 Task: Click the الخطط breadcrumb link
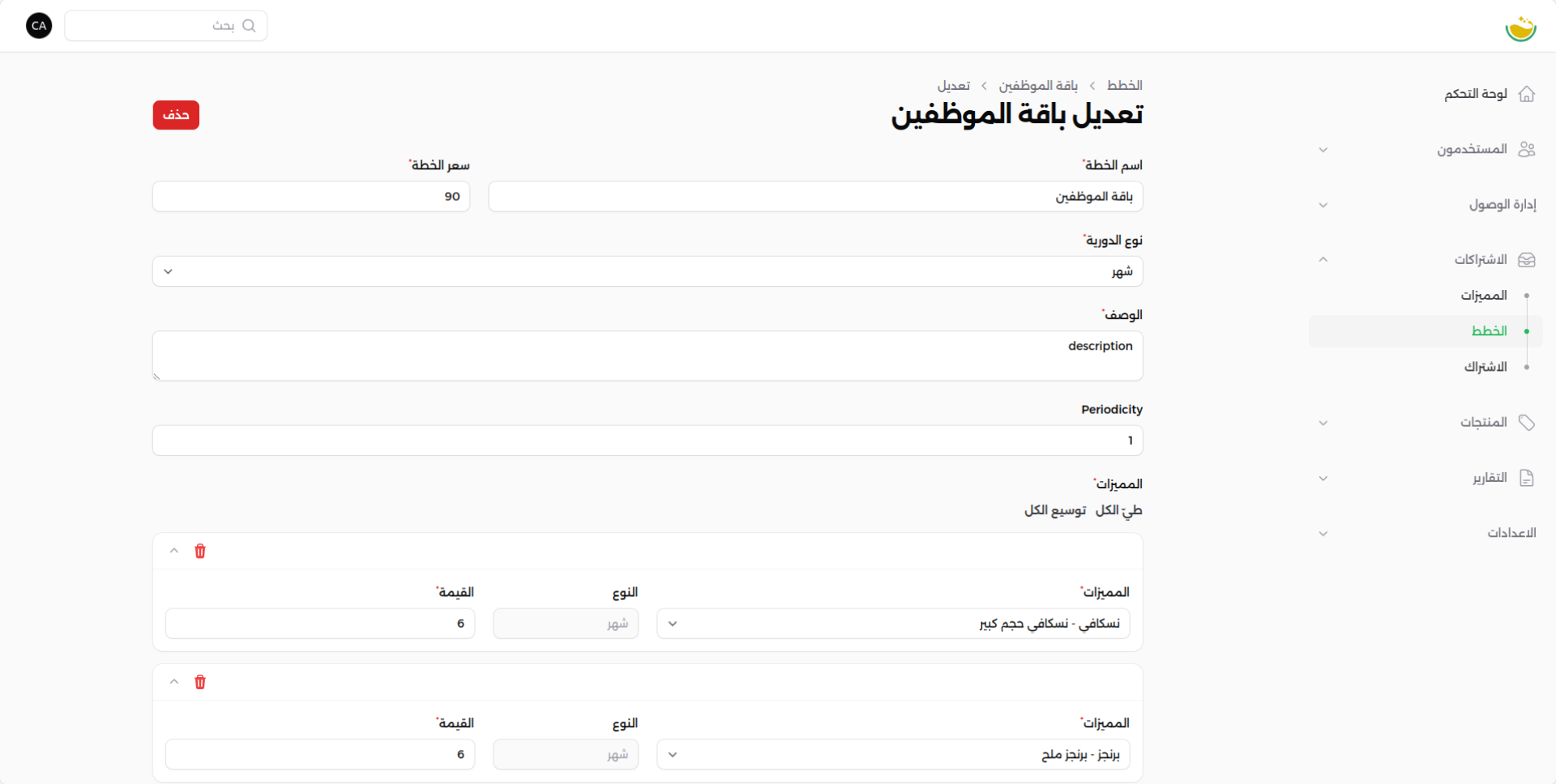[1125, 85]
